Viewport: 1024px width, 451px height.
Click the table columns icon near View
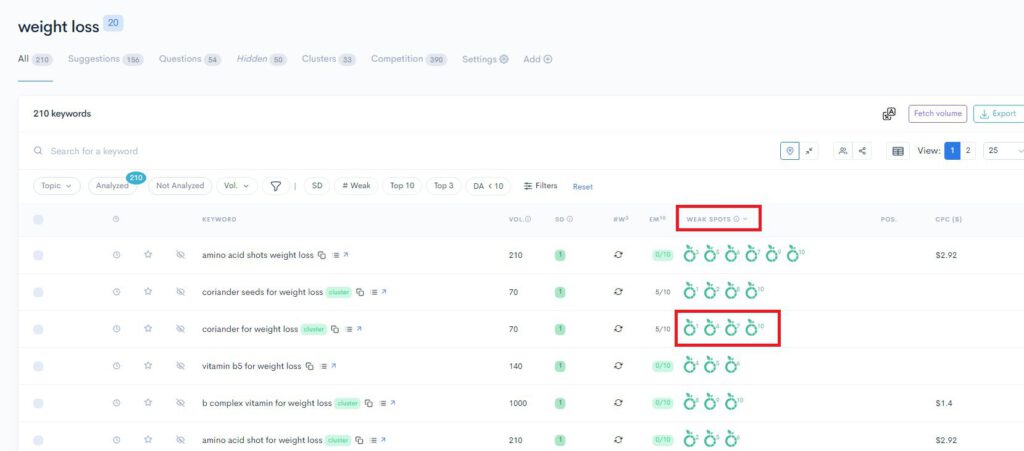[898, 151]
